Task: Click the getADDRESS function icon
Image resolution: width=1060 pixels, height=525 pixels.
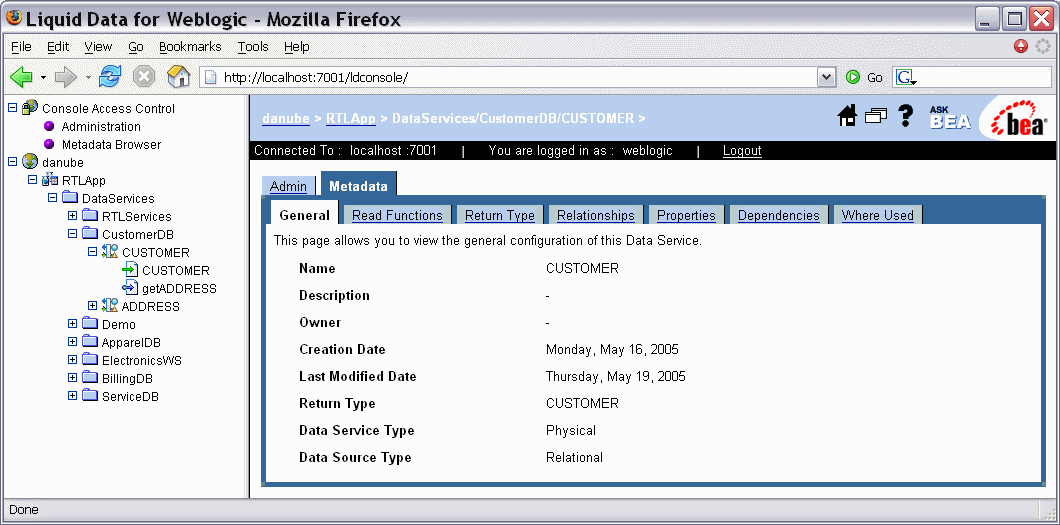Action: pyautogui.click(x=130, y=289)
